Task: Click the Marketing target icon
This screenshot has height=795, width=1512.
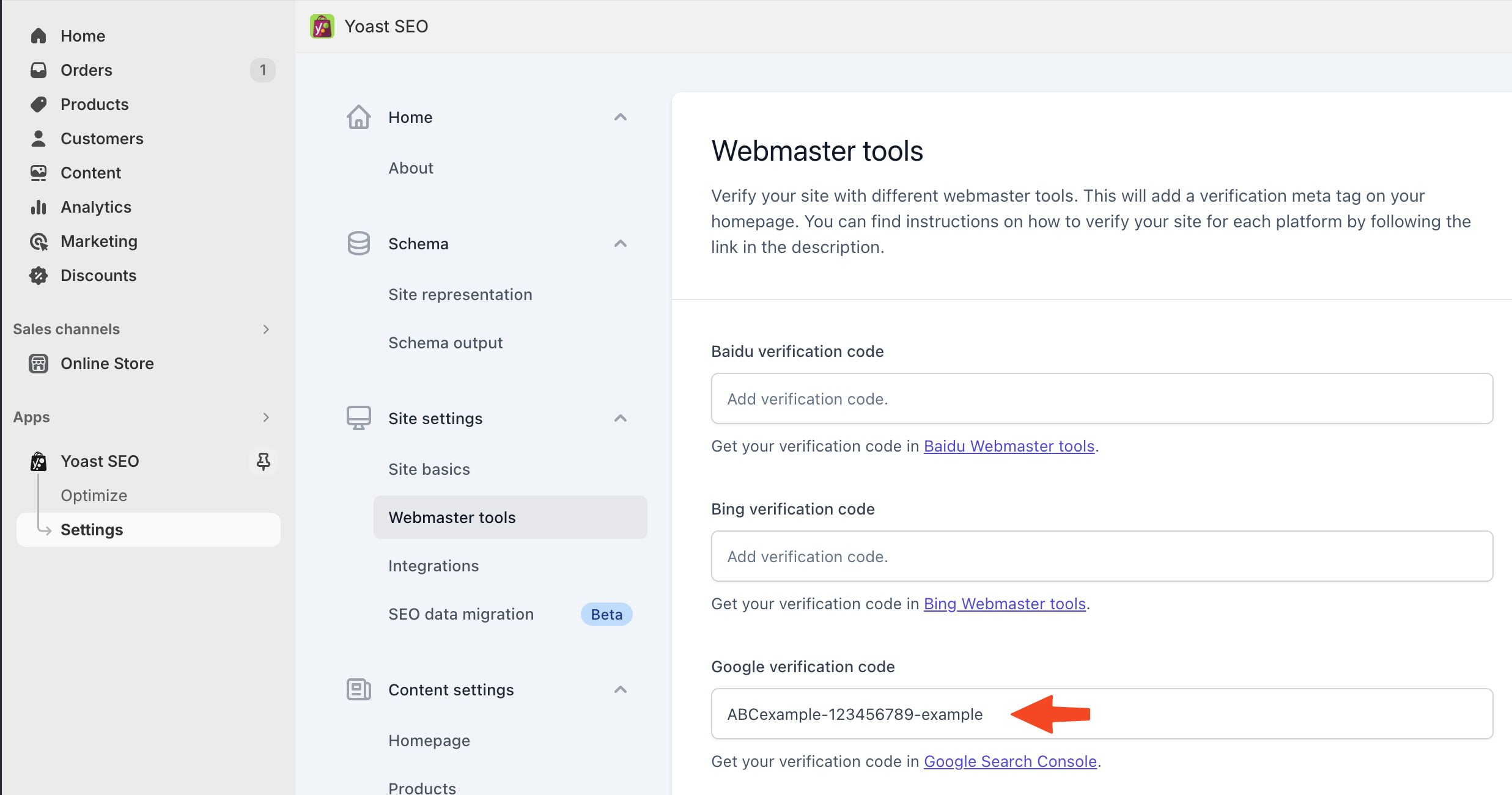Action: pos(39,241)
